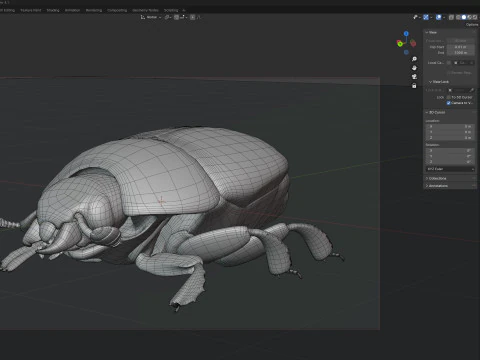Click 3D Cursor Location Z field
Viewport: 480px width, 360px height.
click(x=450, y=137)
